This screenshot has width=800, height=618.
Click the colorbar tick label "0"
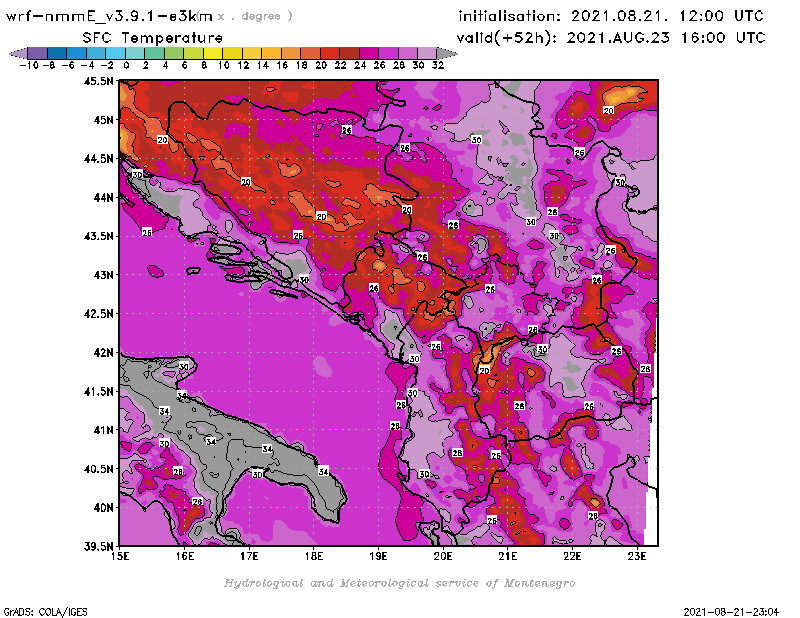point(126,65)
